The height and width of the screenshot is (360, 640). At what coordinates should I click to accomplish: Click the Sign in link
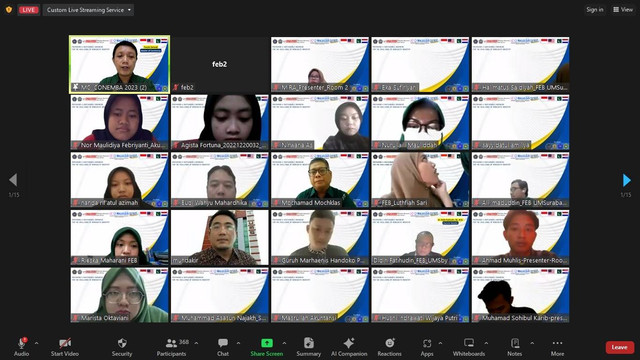pyautogui.click(x=595, y=9)
